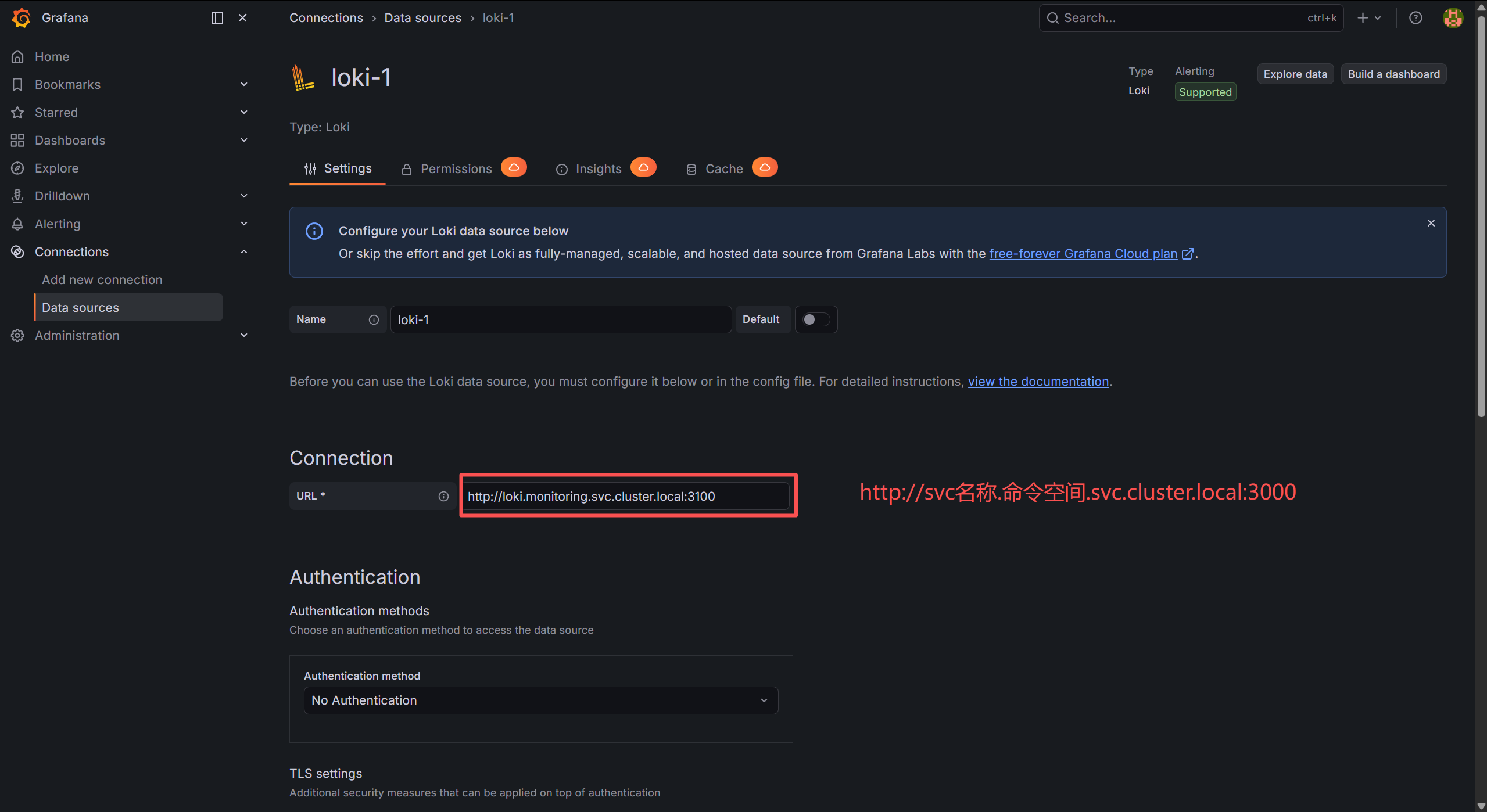Switch to the Insights tab
This screenshot has height=812, width=1487.
(x=606, y=168)
